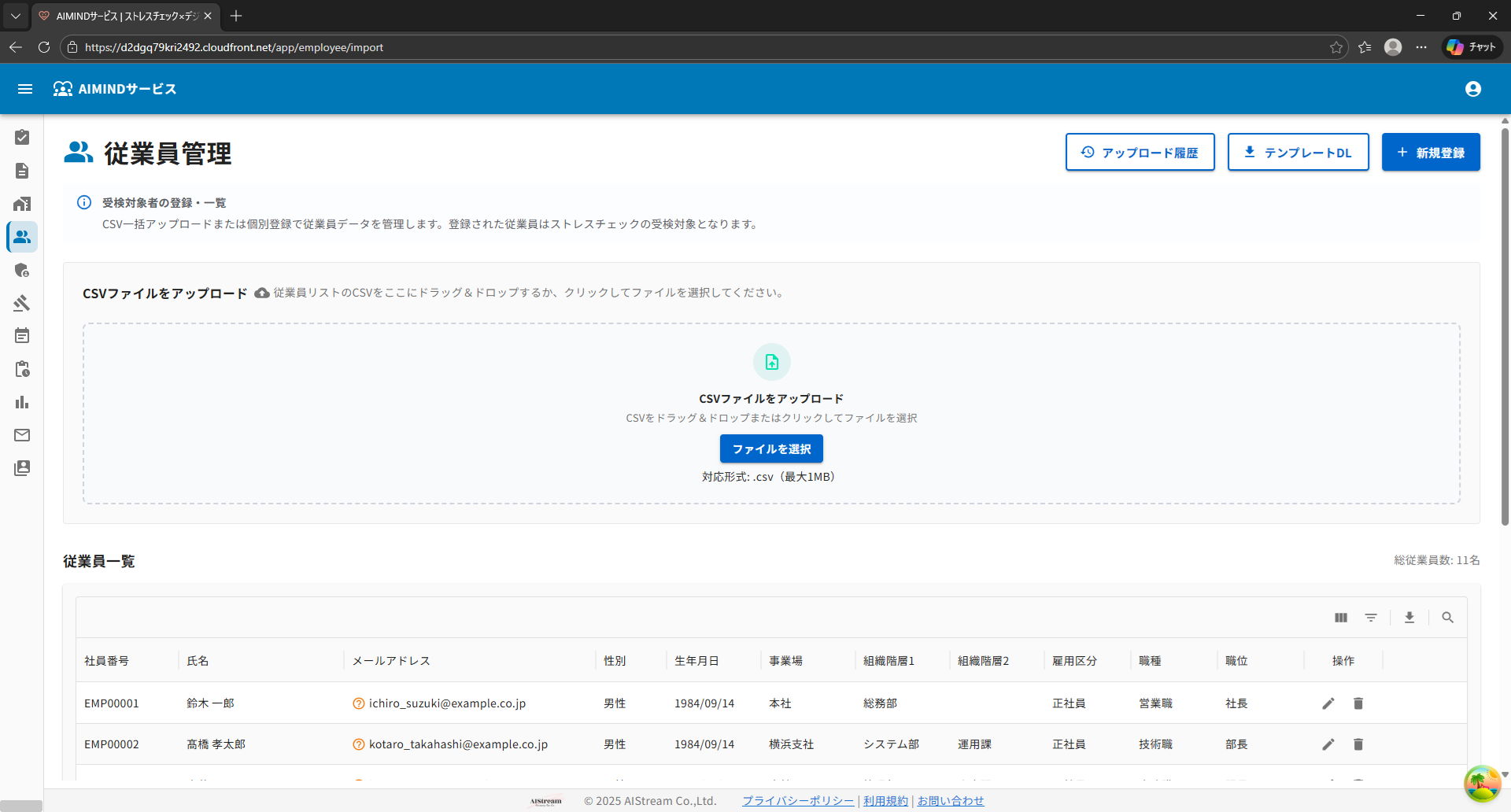Download the employee table data

1409,618
